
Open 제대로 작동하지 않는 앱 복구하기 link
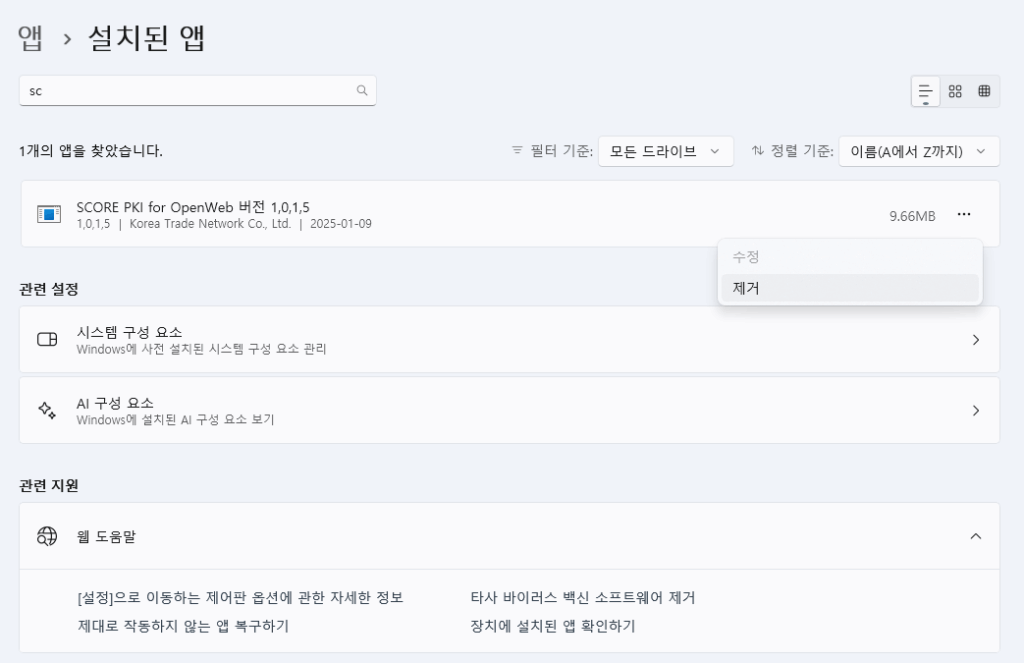[x=183, y=626]
